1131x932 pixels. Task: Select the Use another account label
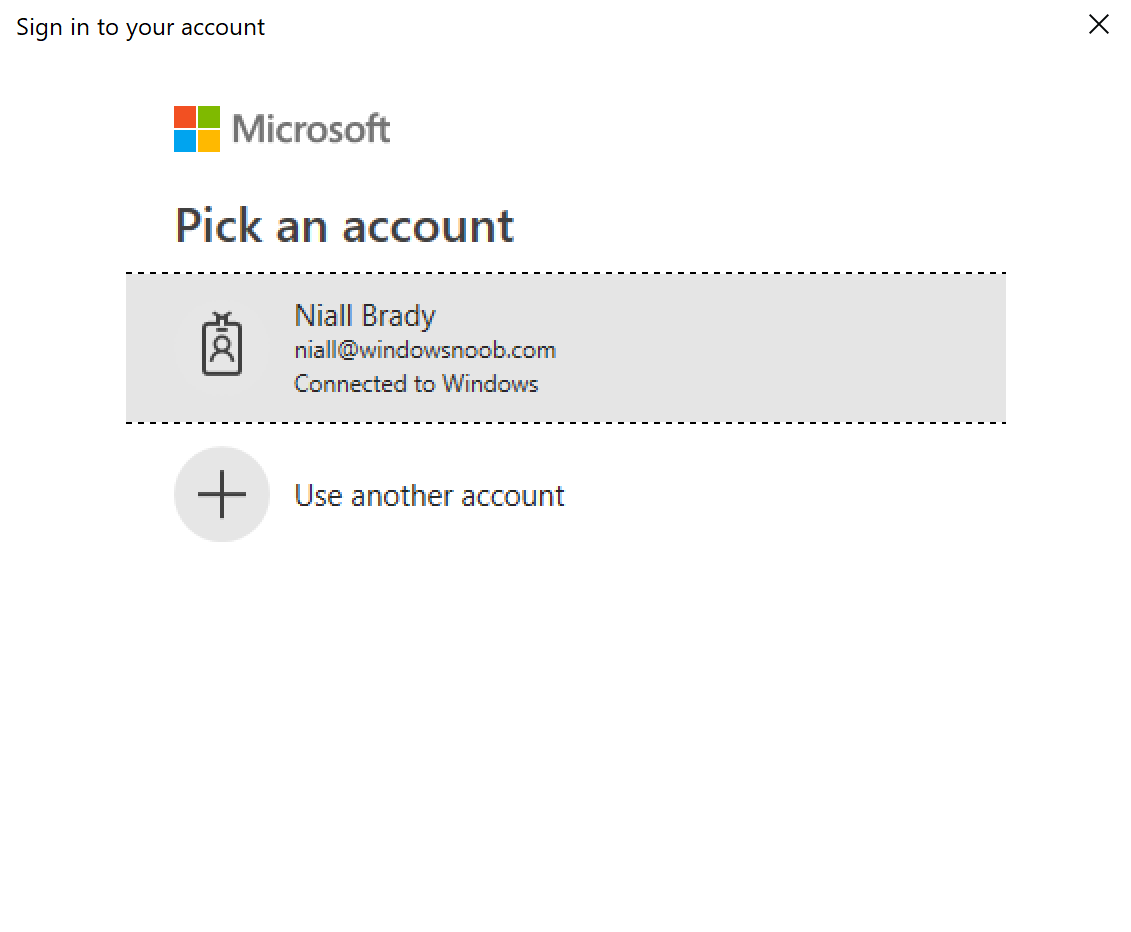pos(429,496)
